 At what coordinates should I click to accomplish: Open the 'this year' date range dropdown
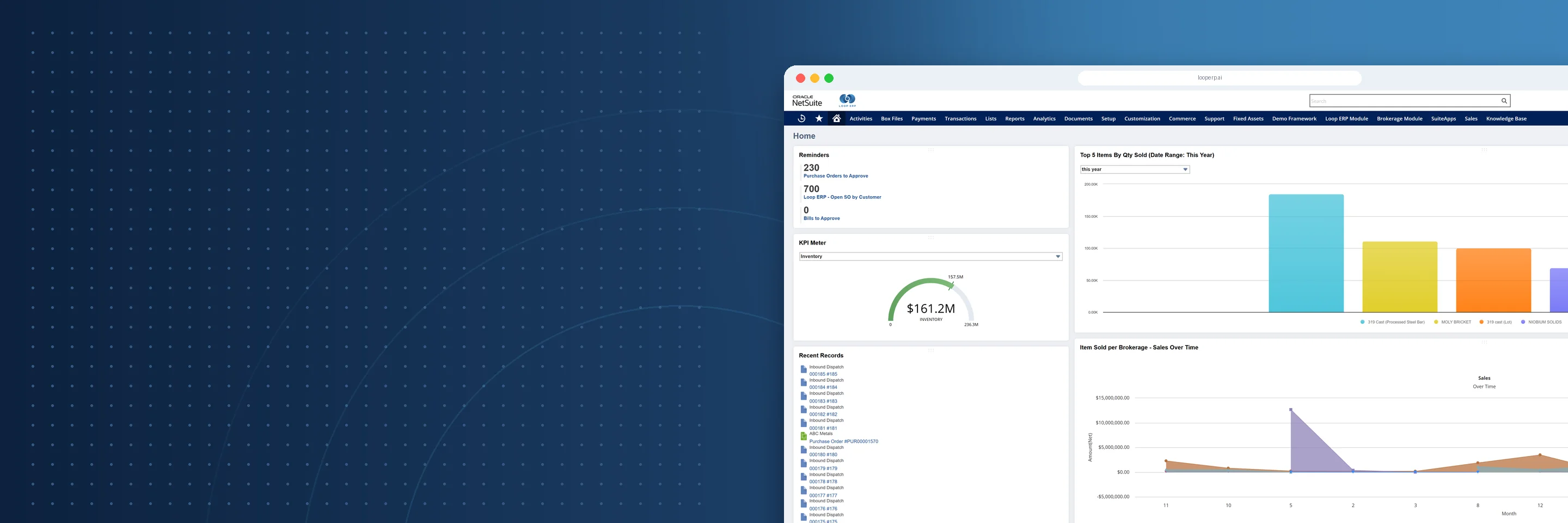click(1135, 169)
